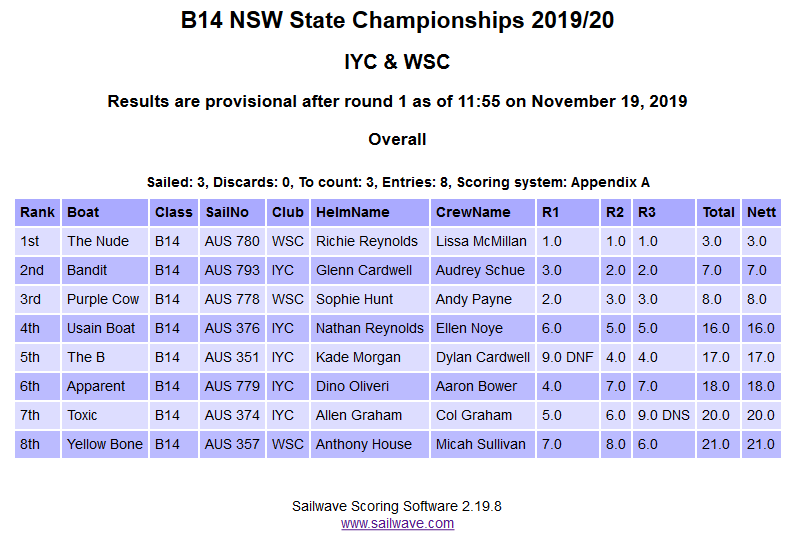Click the 9.0 DNF score cell

pyautogui.click(x=568, y=357)
